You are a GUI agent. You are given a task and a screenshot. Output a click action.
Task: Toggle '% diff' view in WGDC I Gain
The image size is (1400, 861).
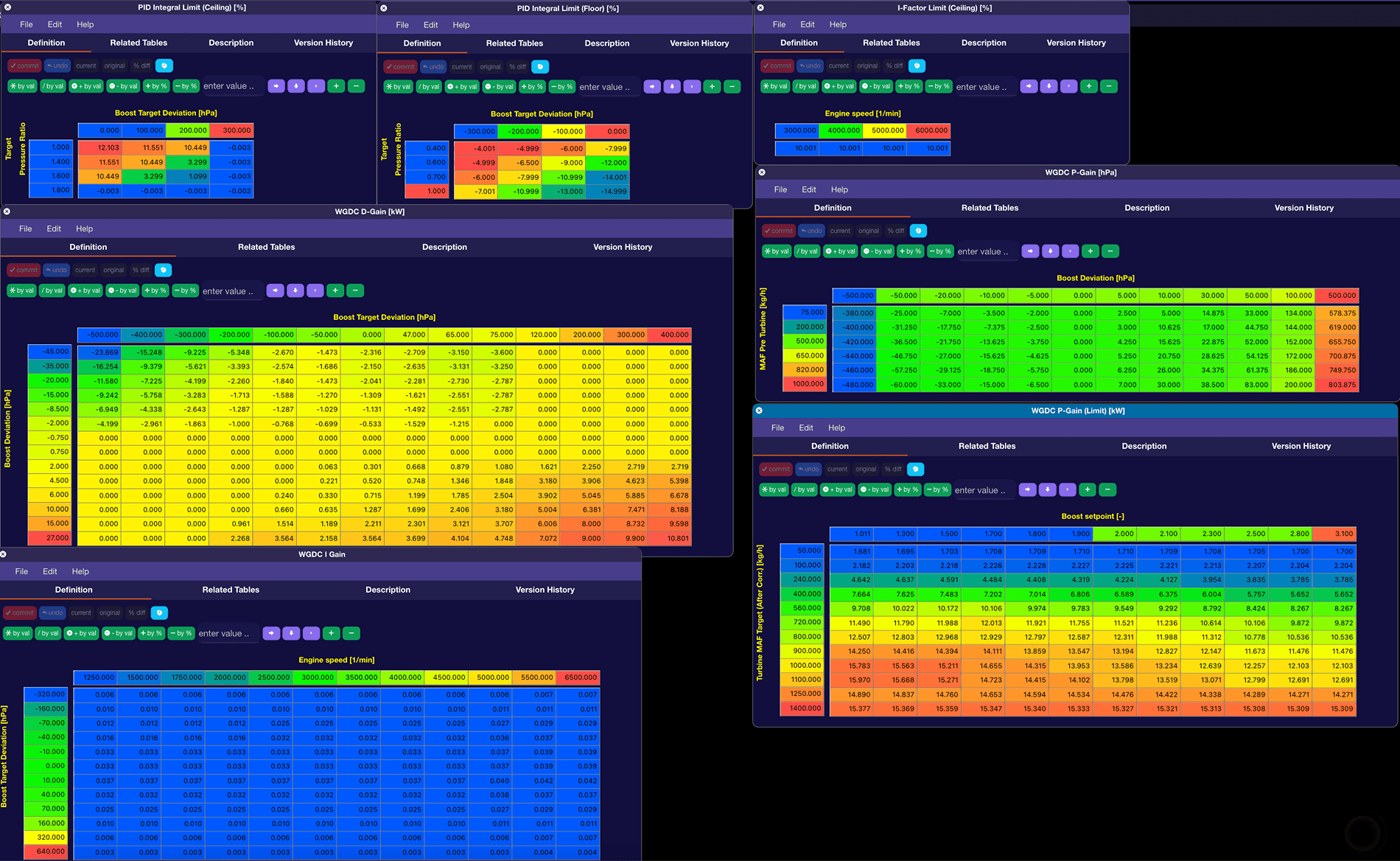(137, 613)
